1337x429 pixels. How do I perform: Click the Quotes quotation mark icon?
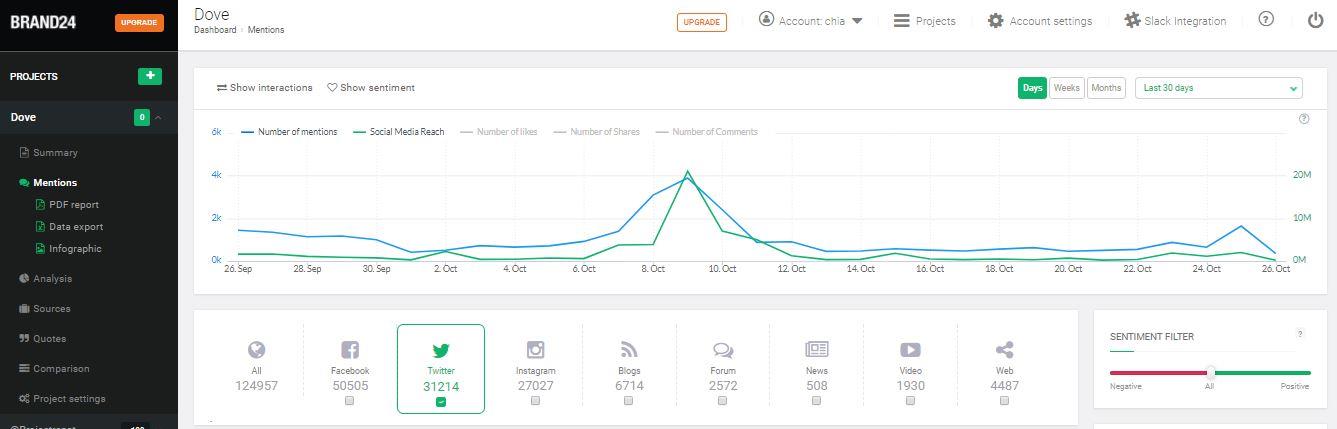(24, 339)
